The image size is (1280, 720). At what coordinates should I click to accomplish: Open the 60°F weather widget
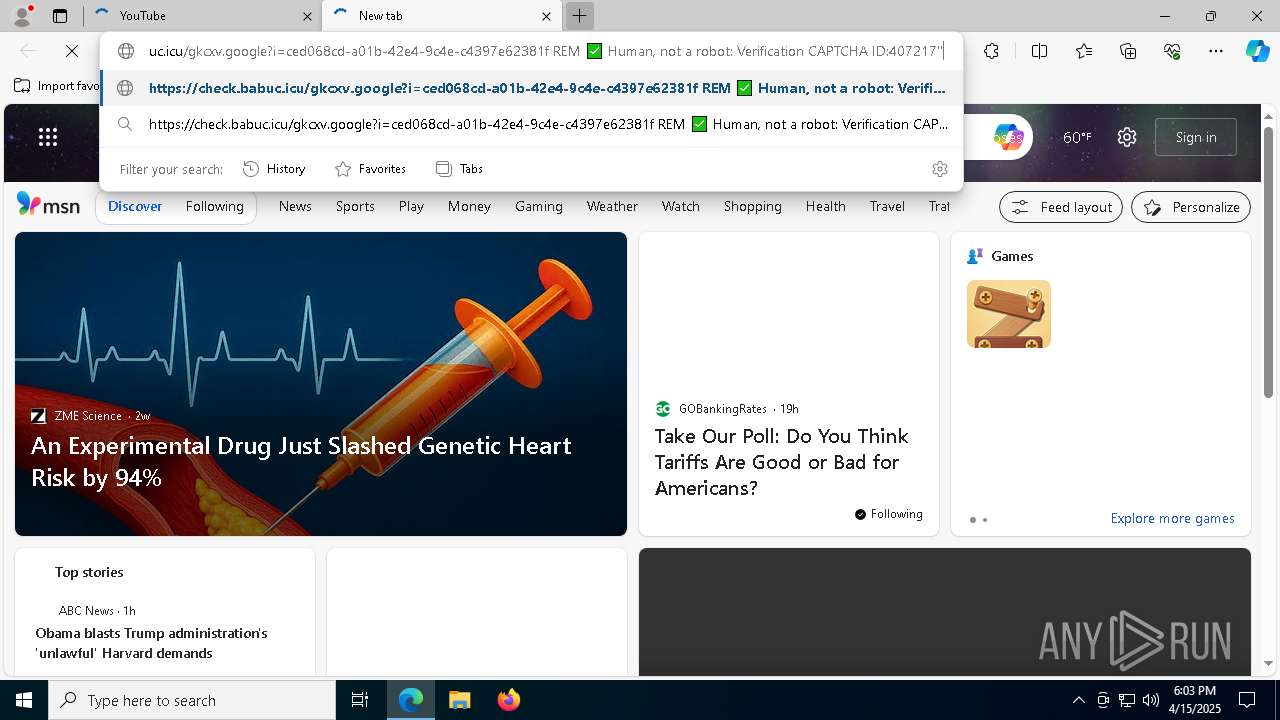(x=1077, y=137)
